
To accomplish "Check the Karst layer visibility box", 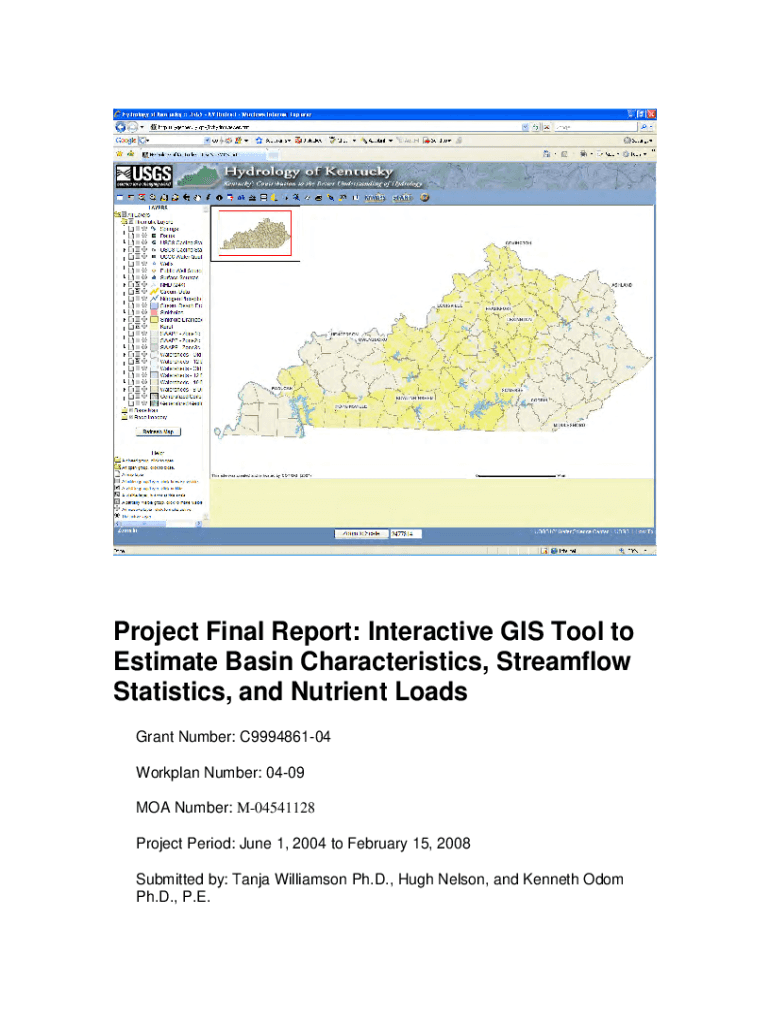I will [x=132, y=325].
